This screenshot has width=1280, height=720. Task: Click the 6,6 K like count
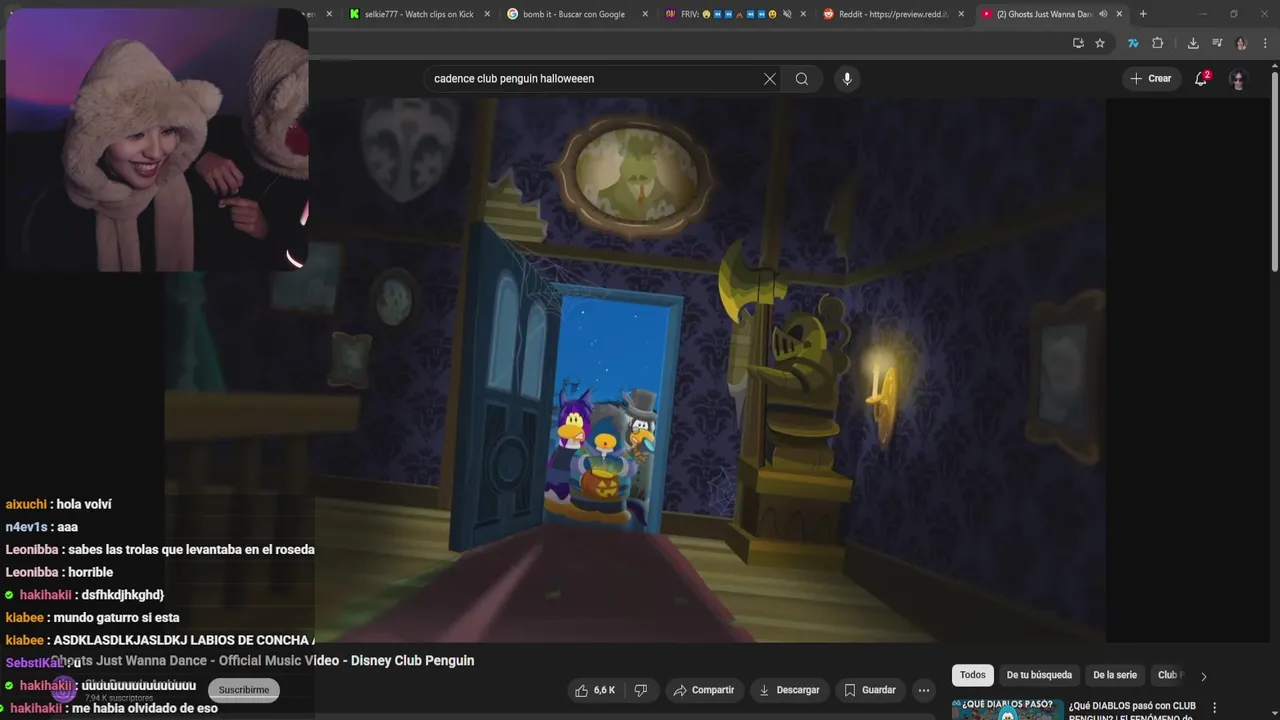pos(604,690)
